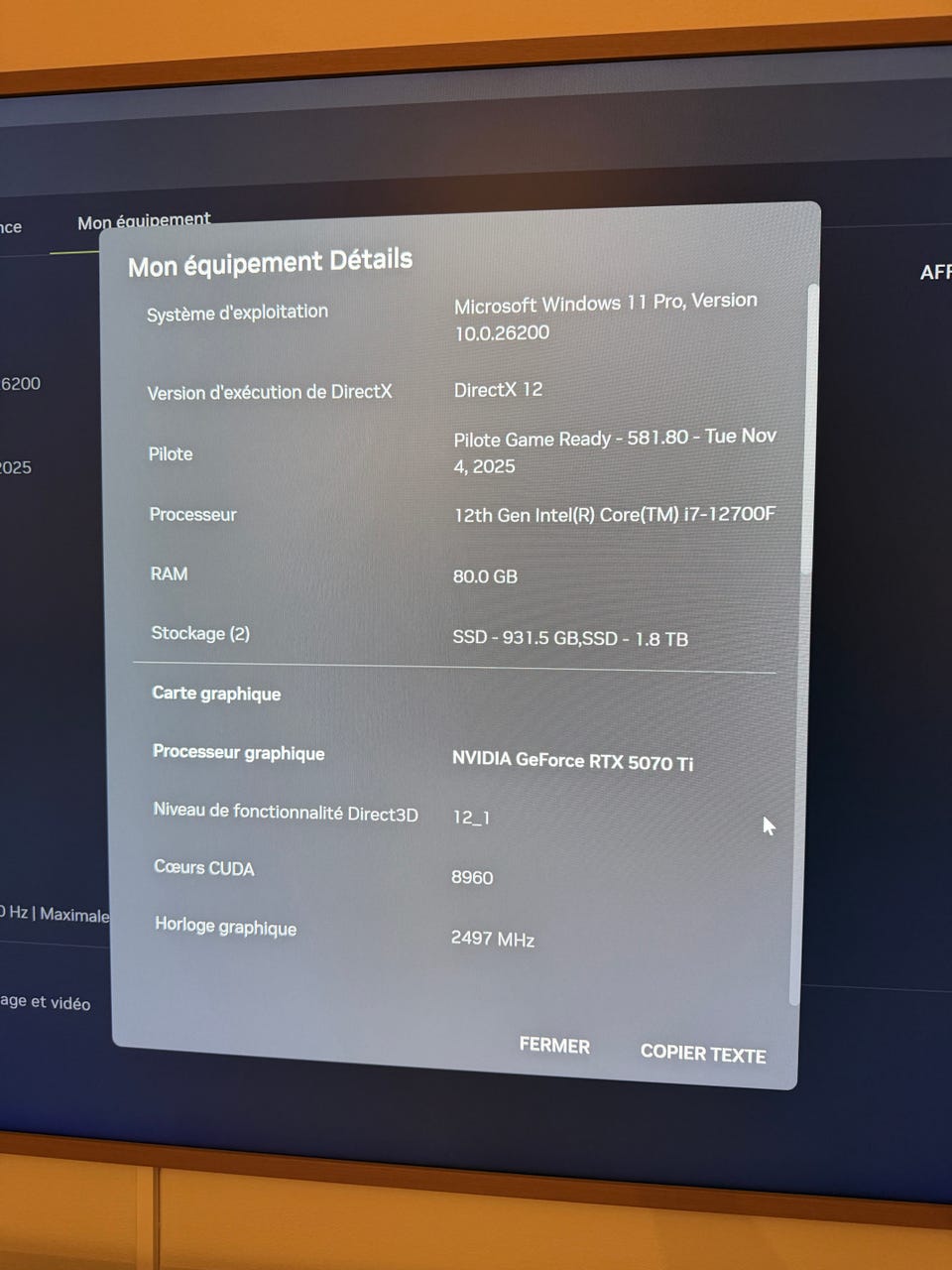Click the SSD - 931.5 GB storage value
This screenshot has height=1270, width=952.
click(x=570, y=638)
